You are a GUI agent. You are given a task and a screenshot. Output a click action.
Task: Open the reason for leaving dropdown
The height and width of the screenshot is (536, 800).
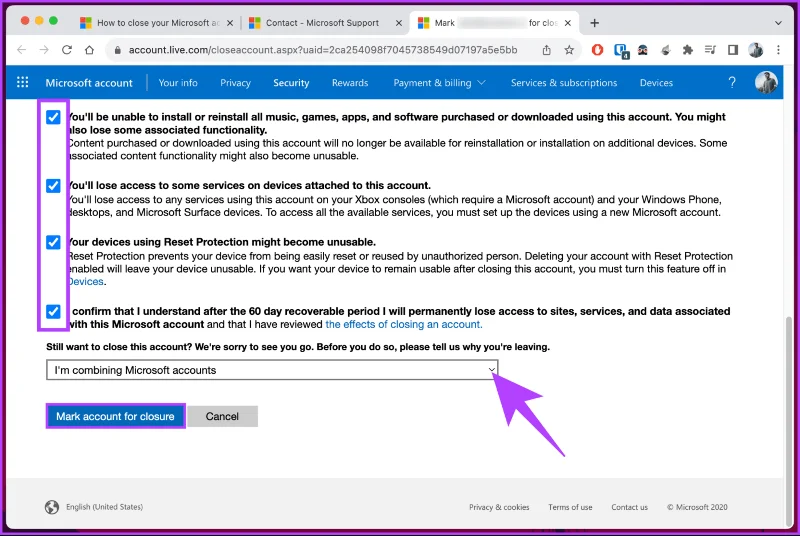click(272, 370)
